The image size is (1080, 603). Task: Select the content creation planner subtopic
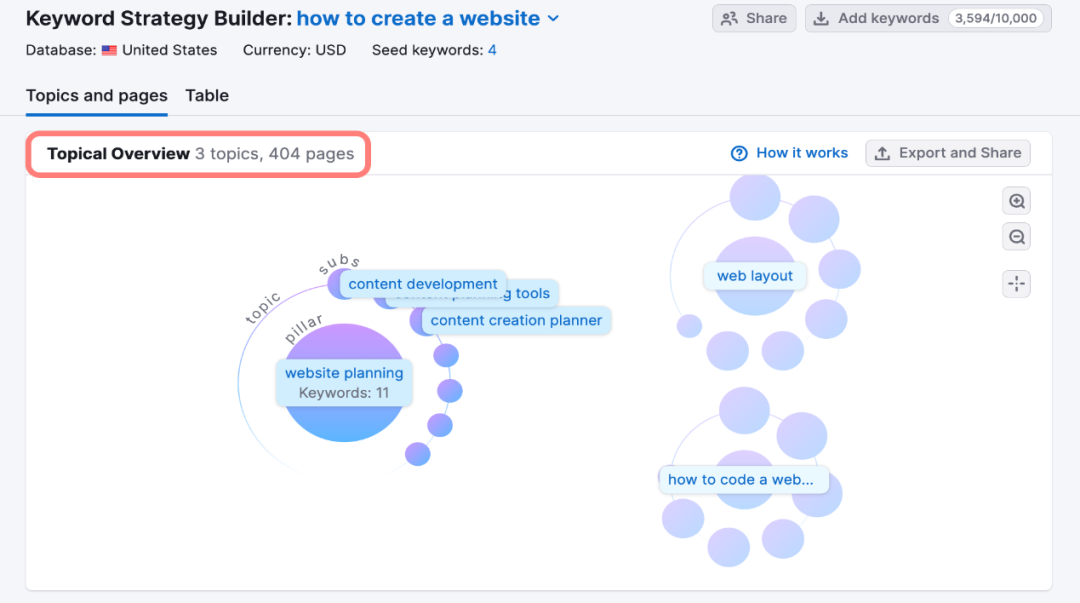516,321
